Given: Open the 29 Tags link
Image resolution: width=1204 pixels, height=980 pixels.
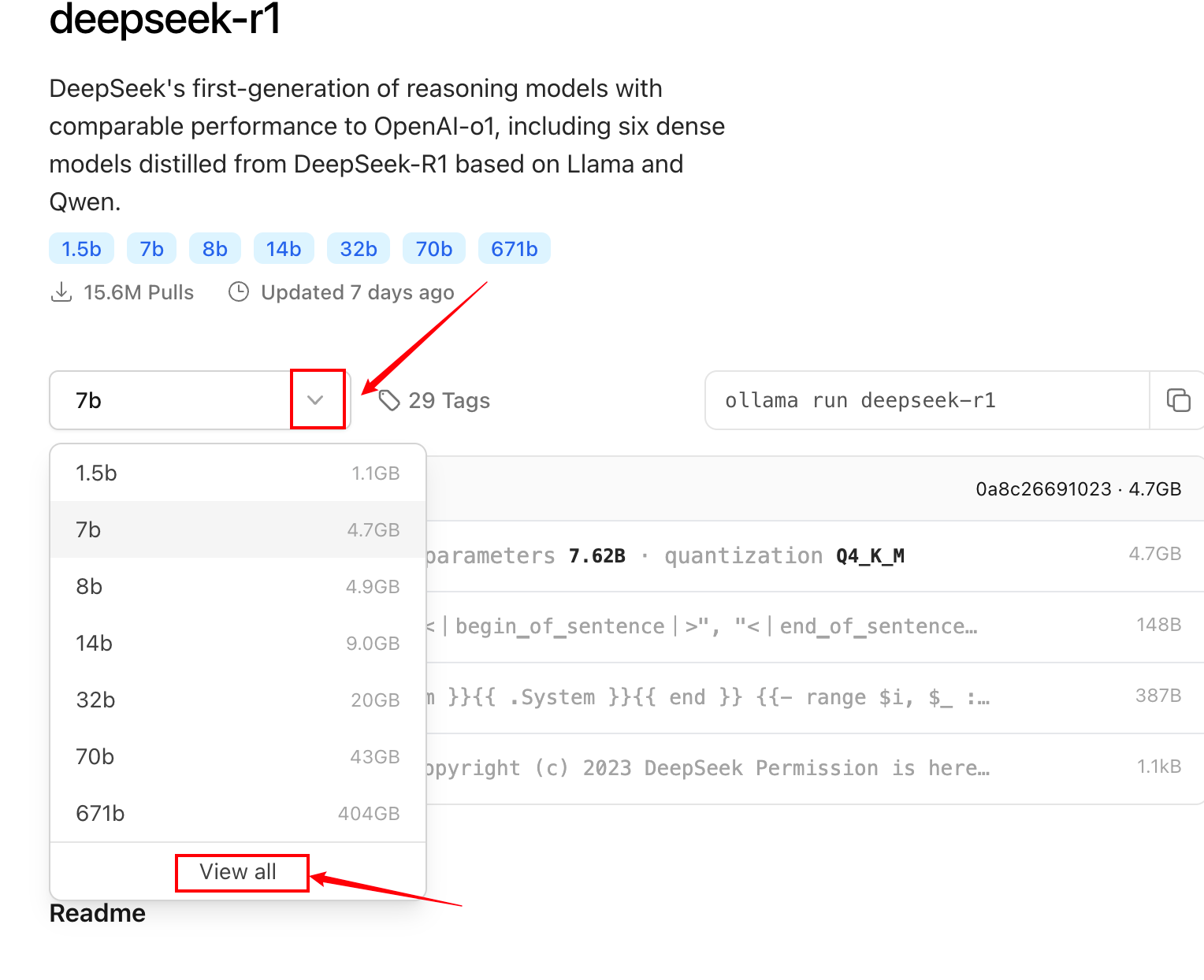Looking at the screenshot, I should (448, 400).
